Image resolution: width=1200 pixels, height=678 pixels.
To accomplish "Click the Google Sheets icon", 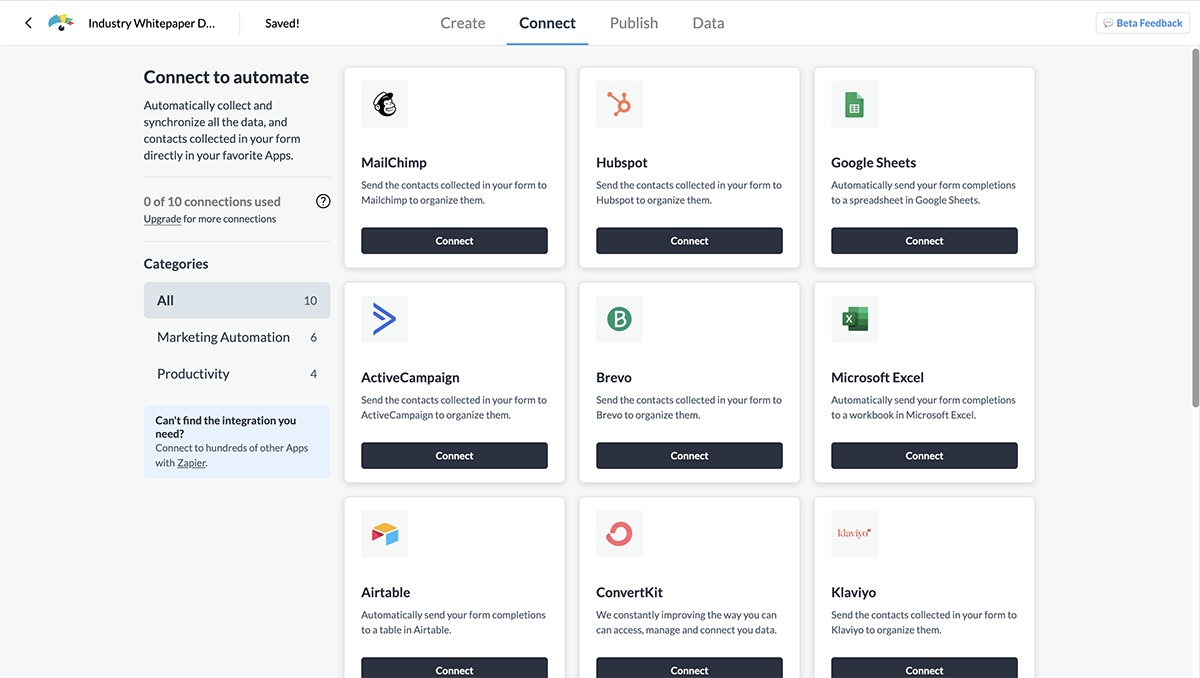I will coord(854,104).
